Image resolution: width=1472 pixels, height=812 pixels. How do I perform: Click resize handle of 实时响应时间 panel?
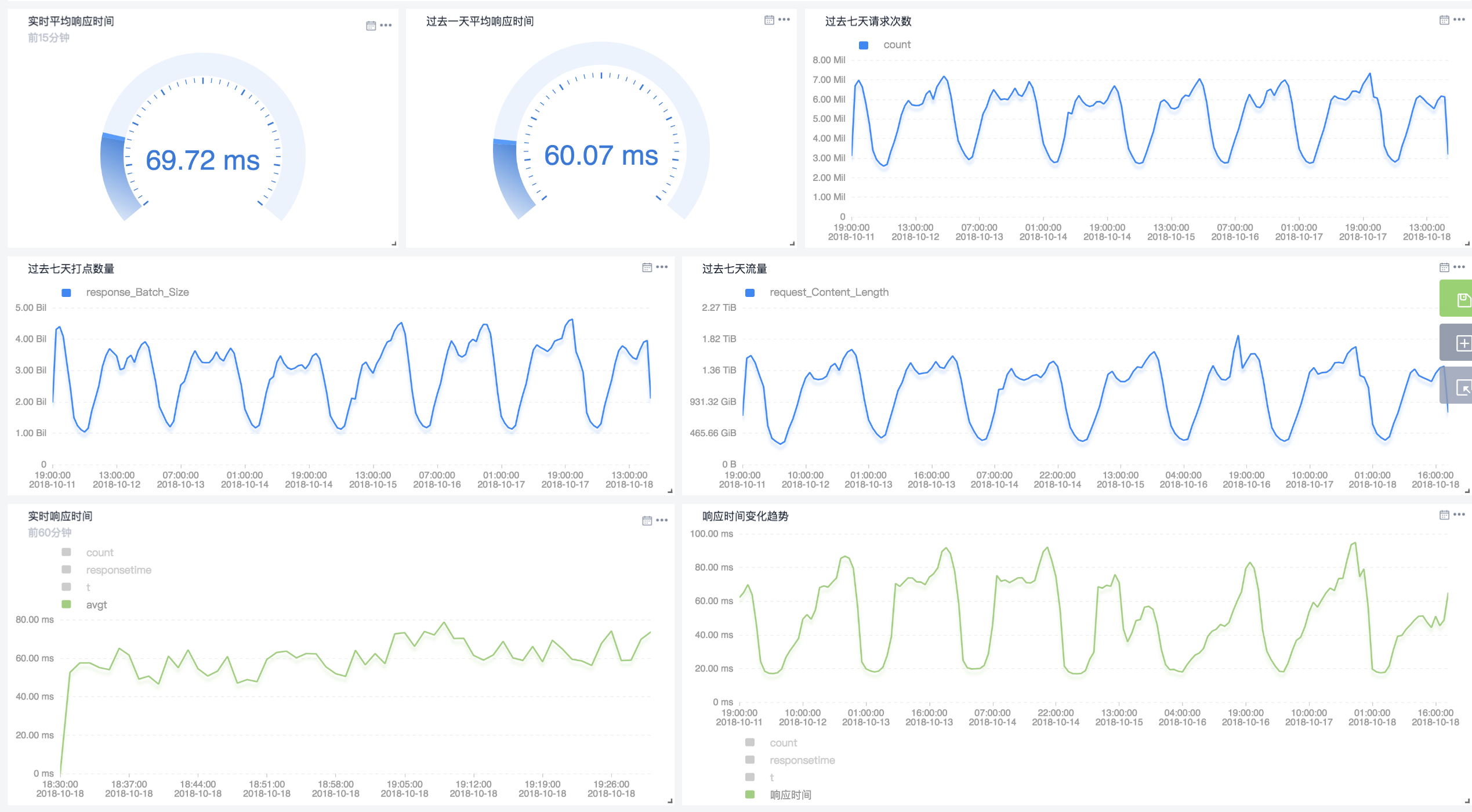670,801
